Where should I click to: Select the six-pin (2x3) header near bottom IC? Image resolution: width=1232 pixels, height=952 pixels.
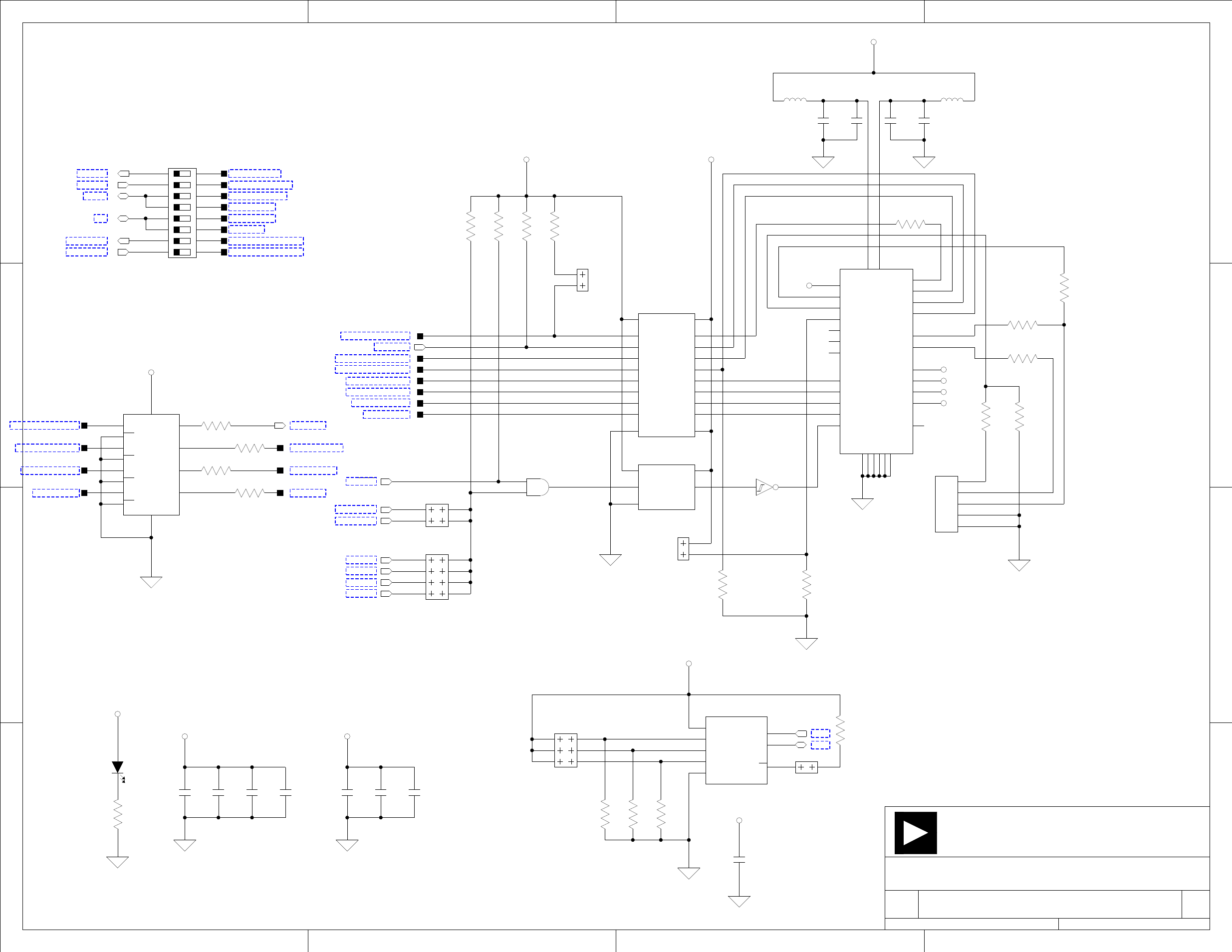pyautogui.click(x=566, y=750)
